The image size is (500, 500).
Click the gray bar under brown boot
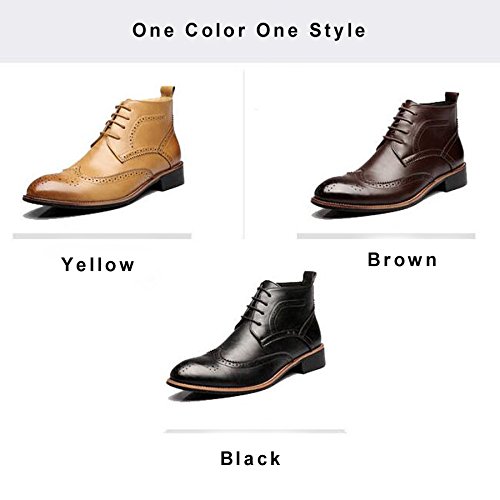click(386, 236)
